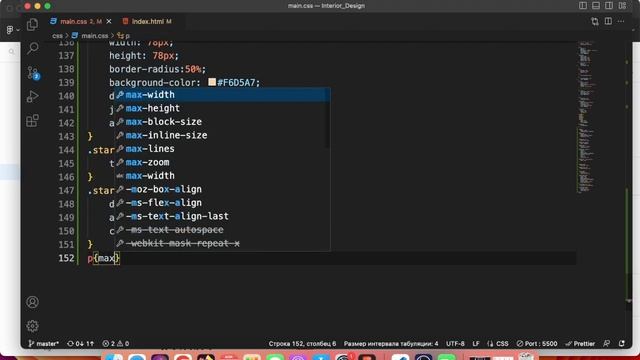Screen dimensions: 640x360
Task: Place cursor after max on line 152
Action: pyautogui.click(x=115, y=258)
